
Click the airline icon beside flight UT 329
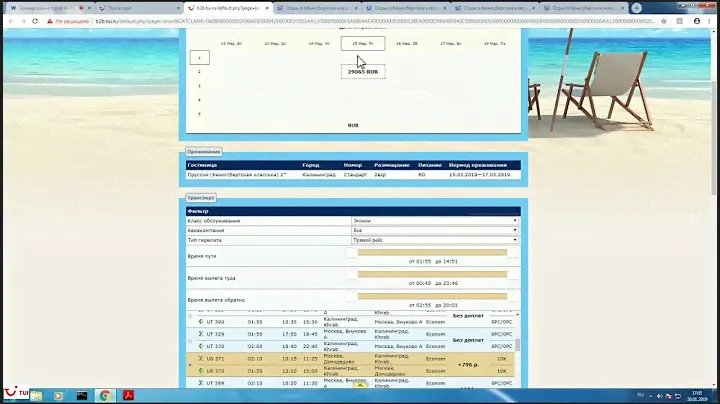[202, 334]
